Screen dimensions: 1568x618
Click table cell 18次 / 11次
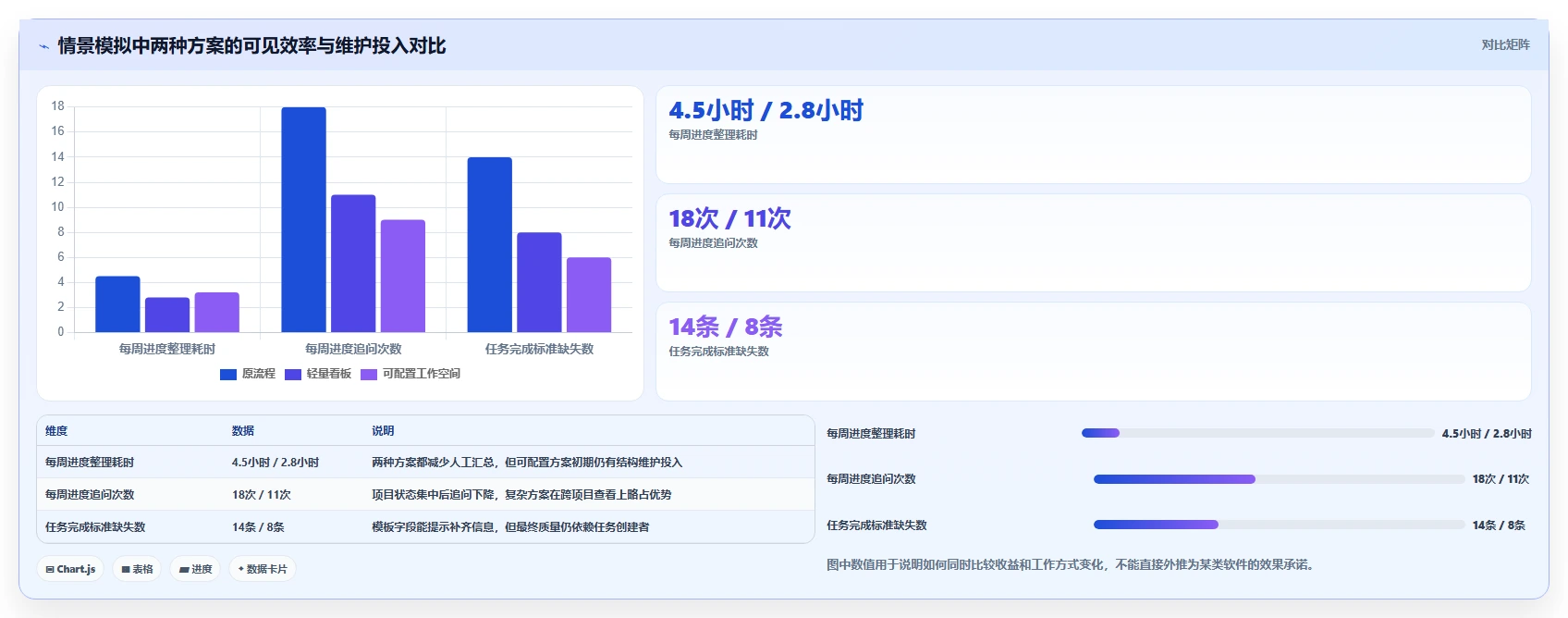[x=262, y=495]
